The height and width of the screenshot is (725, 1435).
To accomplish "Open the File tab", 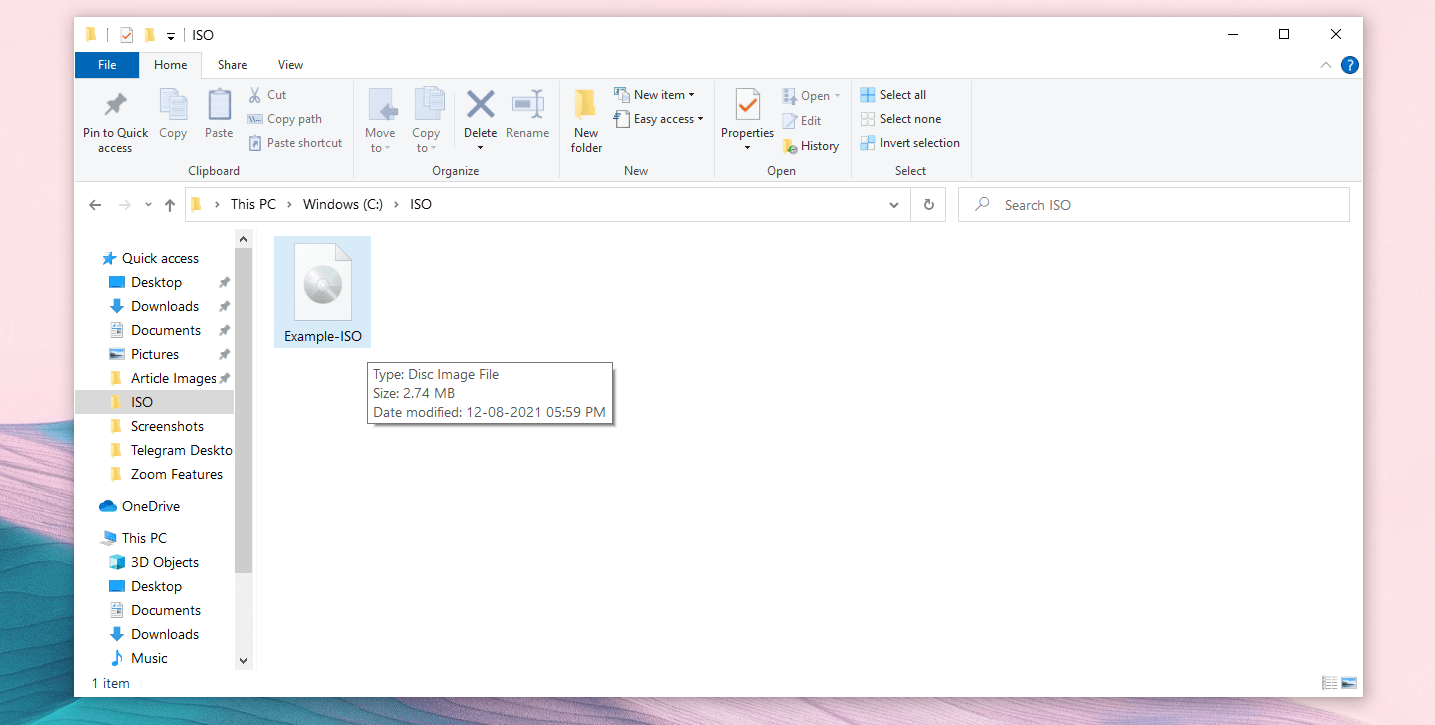I will coord(107,65).
